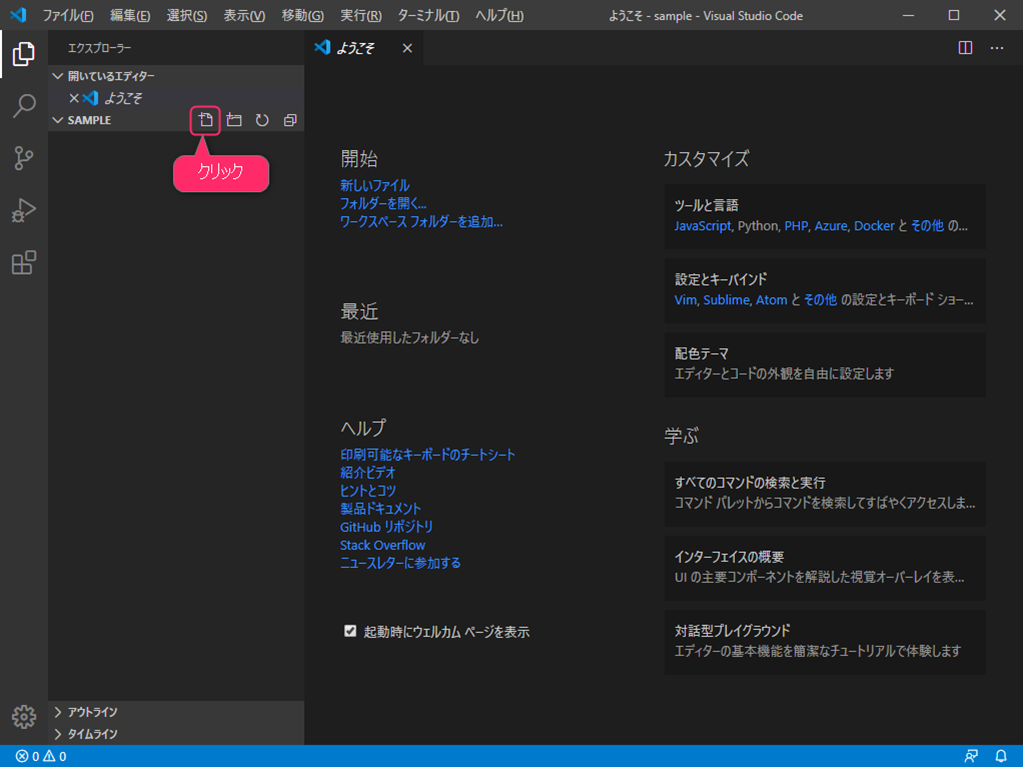Open the errors and warnings status item
1023x767 pixels.
[41, 757]
